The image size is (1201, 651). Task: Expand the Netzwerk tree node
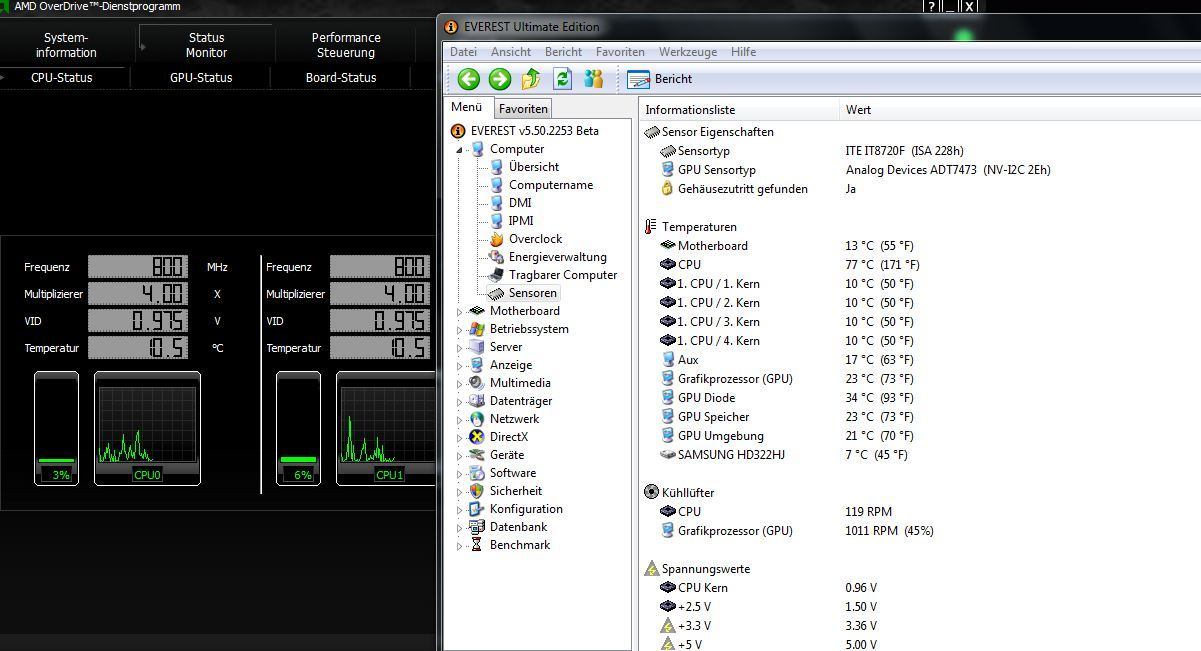(460, 420)
